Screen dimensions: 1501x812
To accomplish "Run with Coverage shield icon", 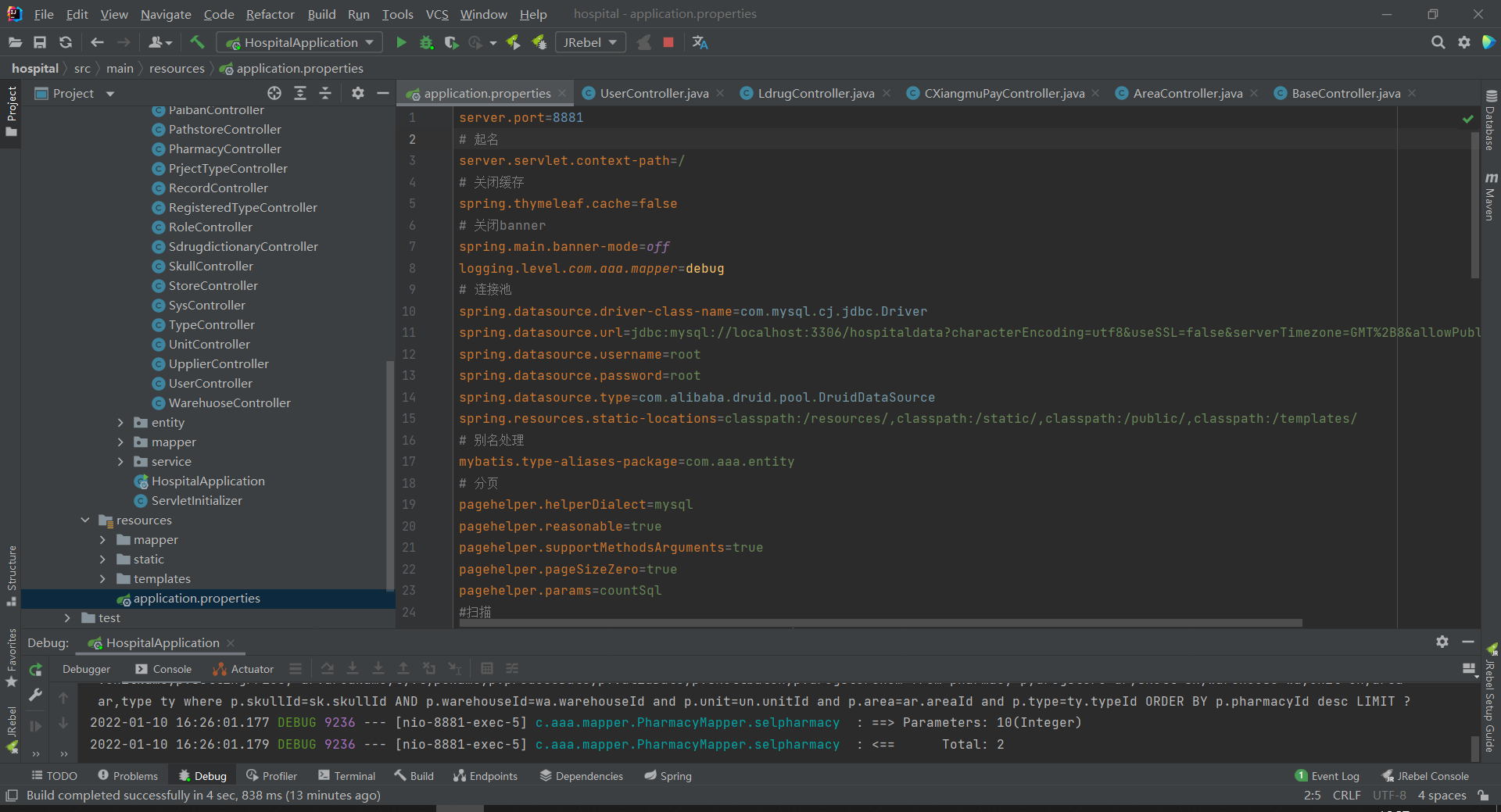I will [451, 42].
